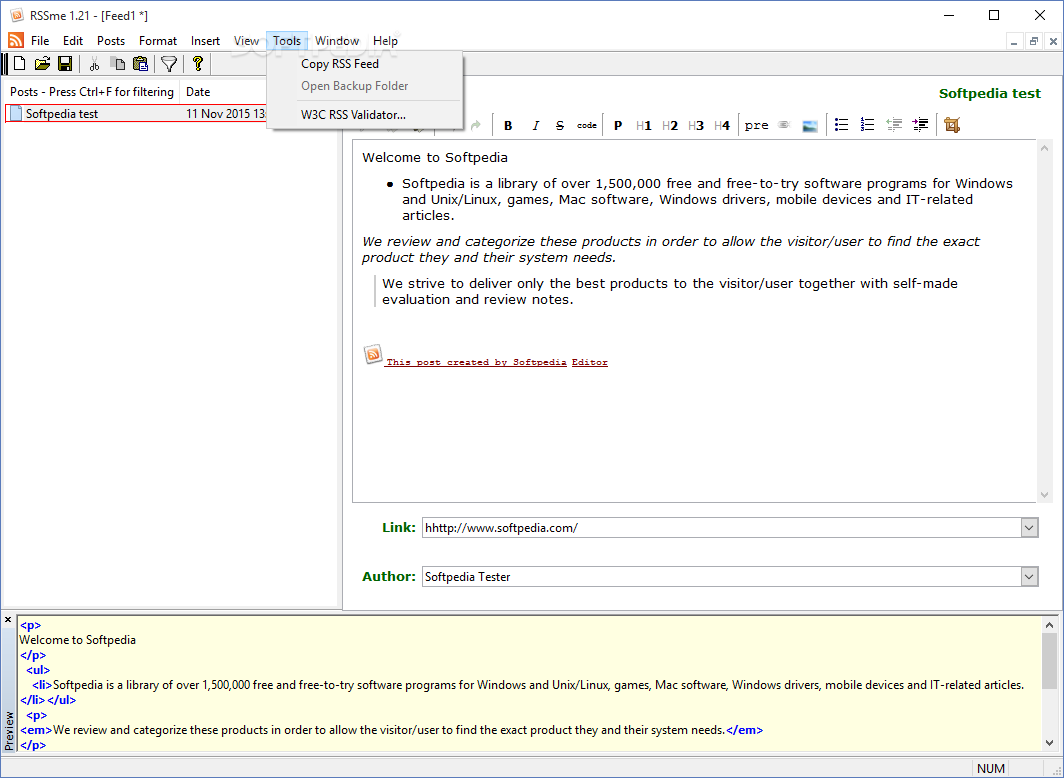Click the orange crop-style icon at toolbar end
This screenshot has height=778, width=1064.
tap(952, 125)
